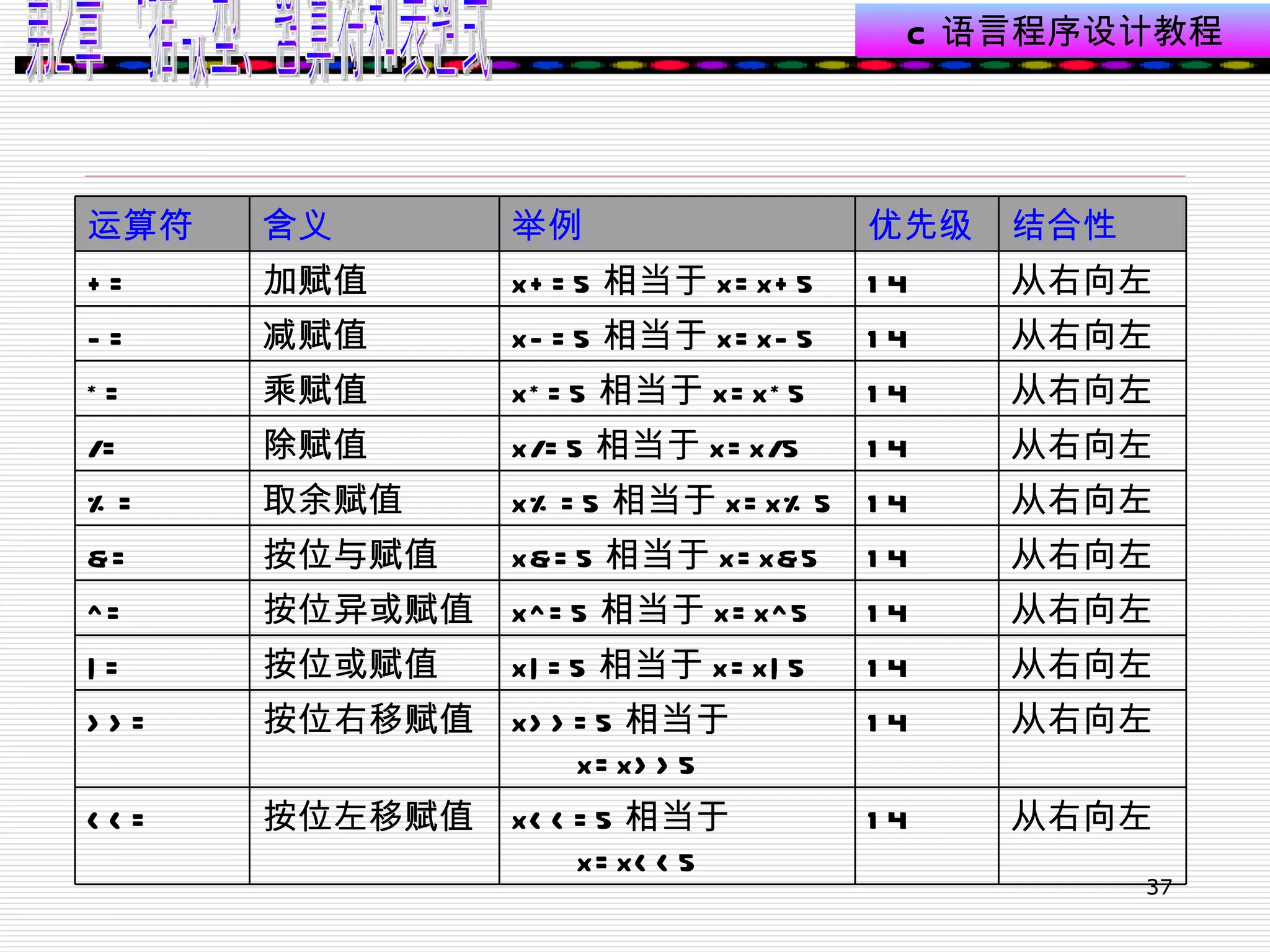
Task: Select the *= operator cell
Action: [x=162, y=389]
